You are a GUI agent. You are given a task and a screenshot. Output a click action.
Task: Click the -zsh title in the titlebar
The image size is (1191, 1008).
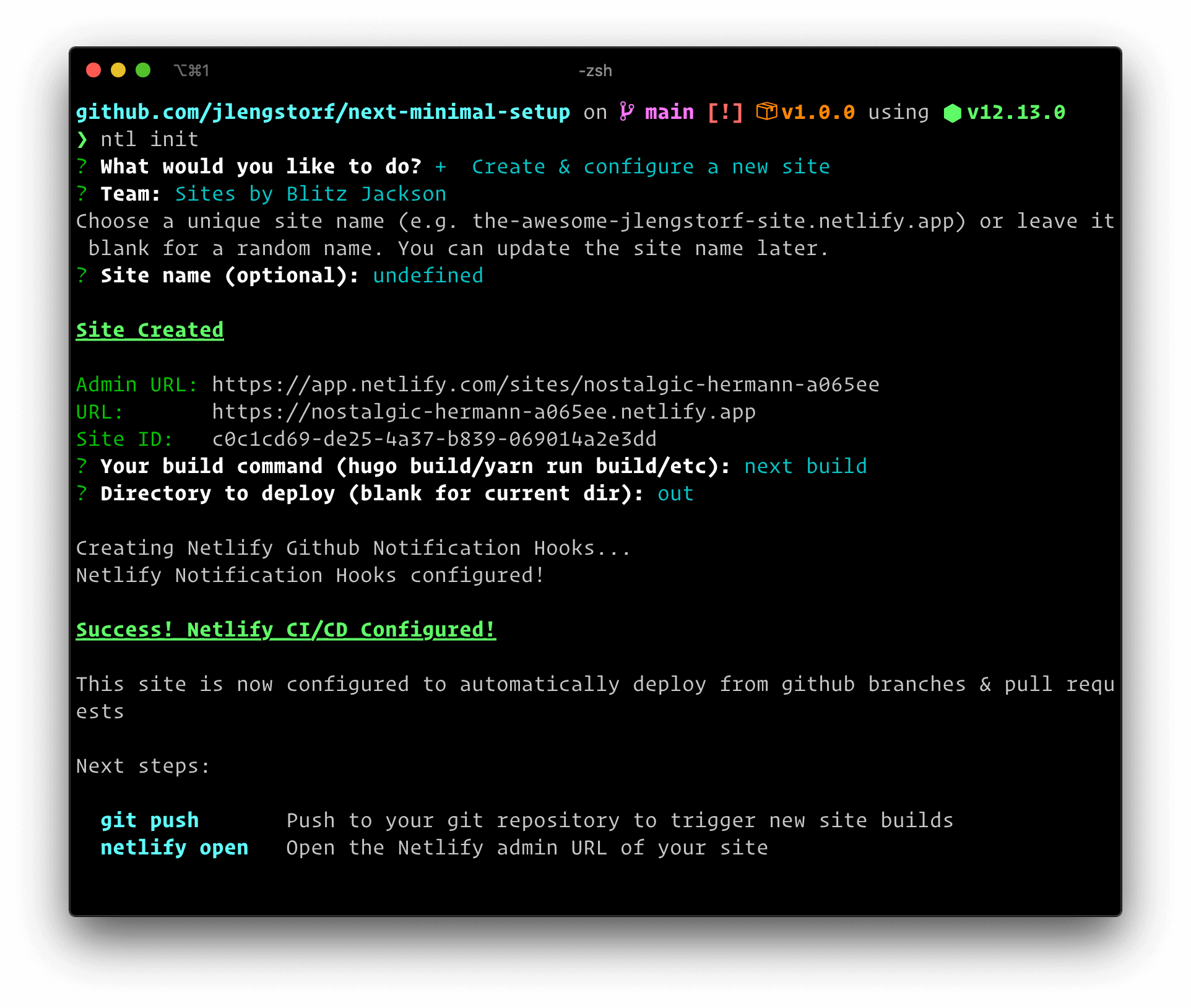tap(595, 70)
